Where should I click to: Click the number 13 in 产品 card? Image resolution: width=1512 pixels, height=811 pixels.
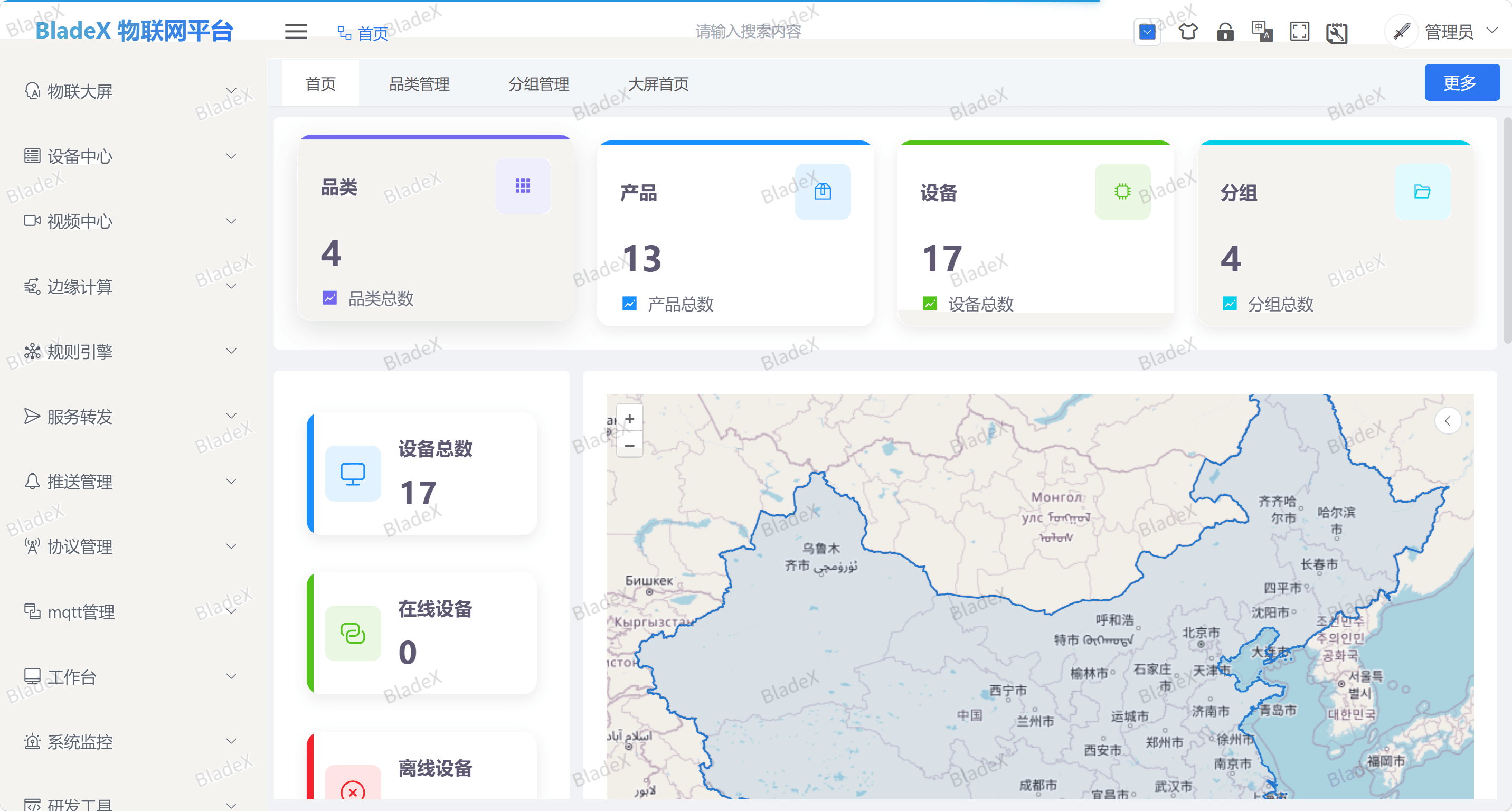click(641, 259)
